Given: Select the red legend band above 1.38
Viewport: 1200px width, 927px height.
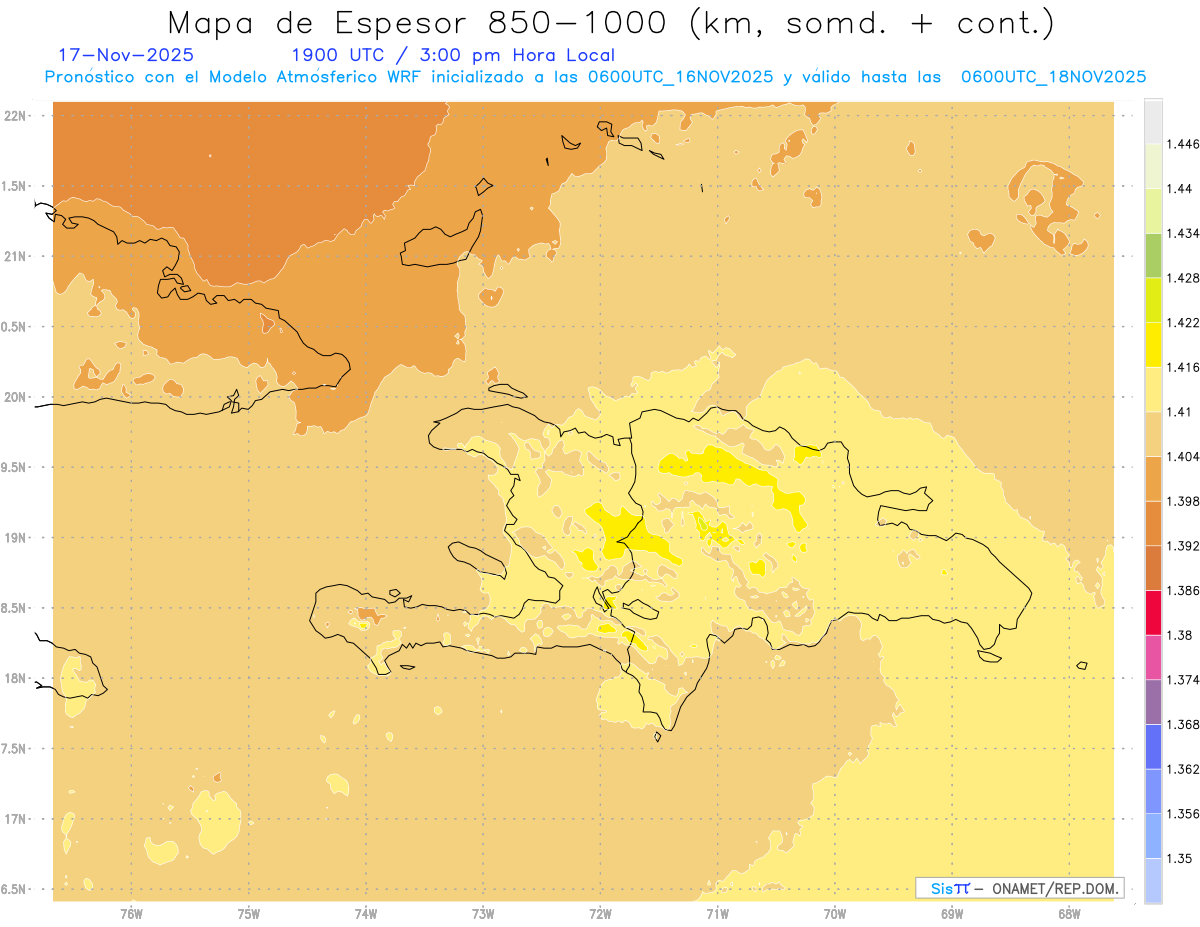Looking at the screenshot, I should coord(1153,612).
